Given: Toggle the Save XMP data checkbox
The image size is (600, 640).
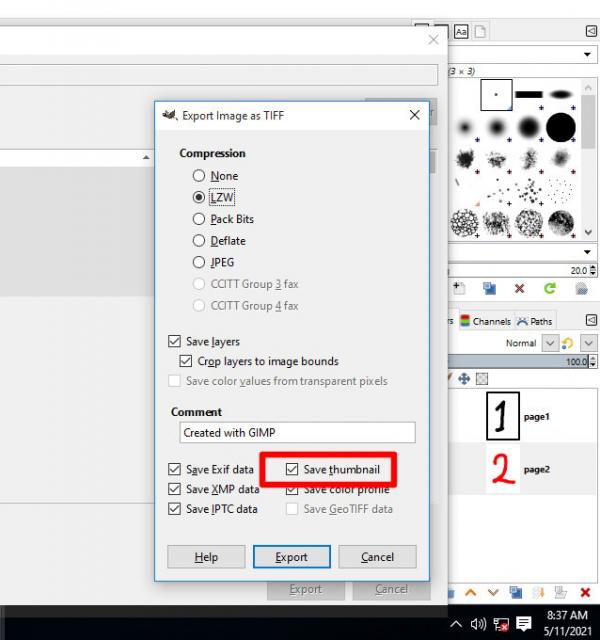Looking at the screenshot, I should 213,489.
